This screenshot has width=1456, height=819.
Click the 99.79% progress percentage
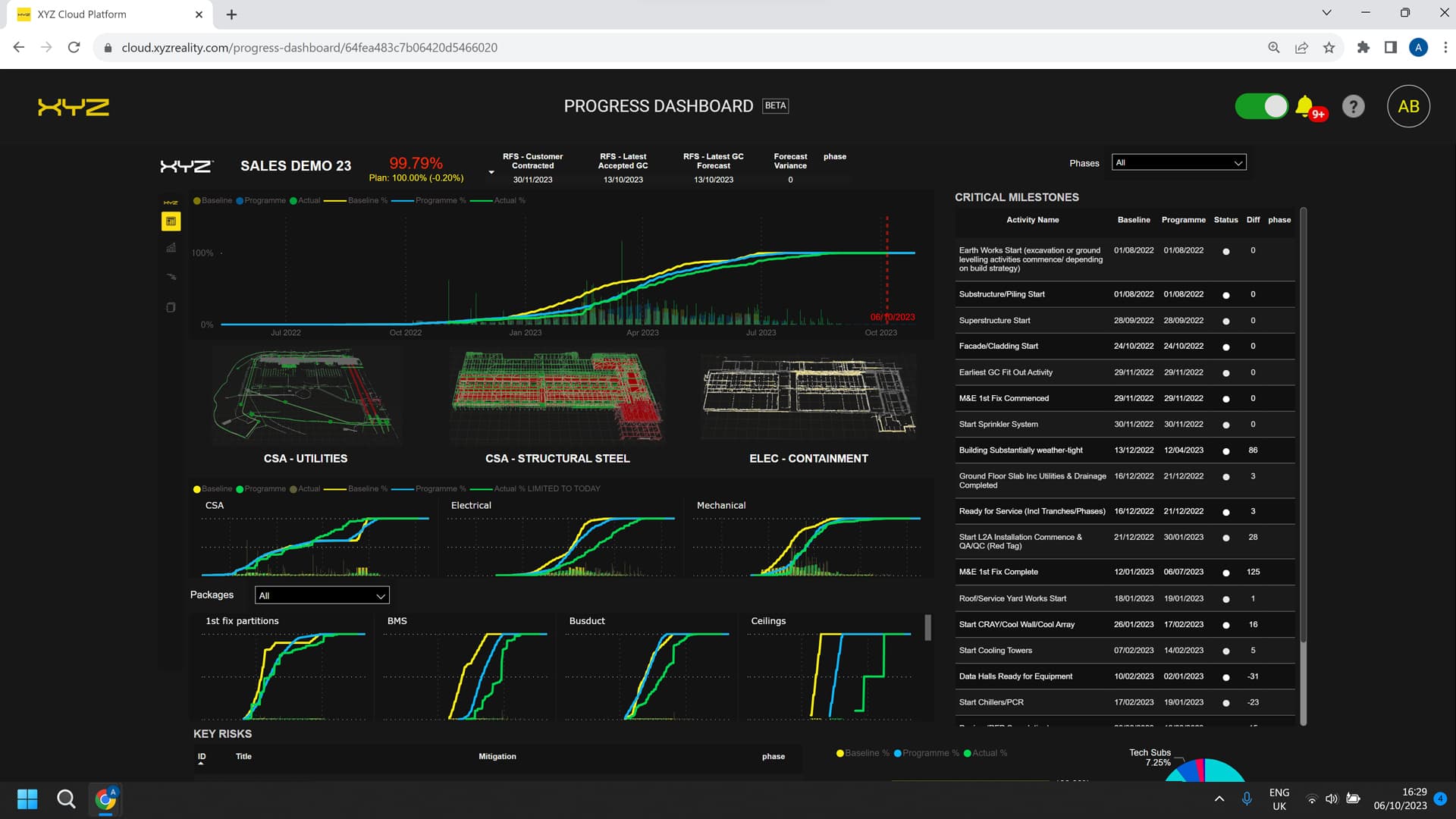(x=416, y=162)
